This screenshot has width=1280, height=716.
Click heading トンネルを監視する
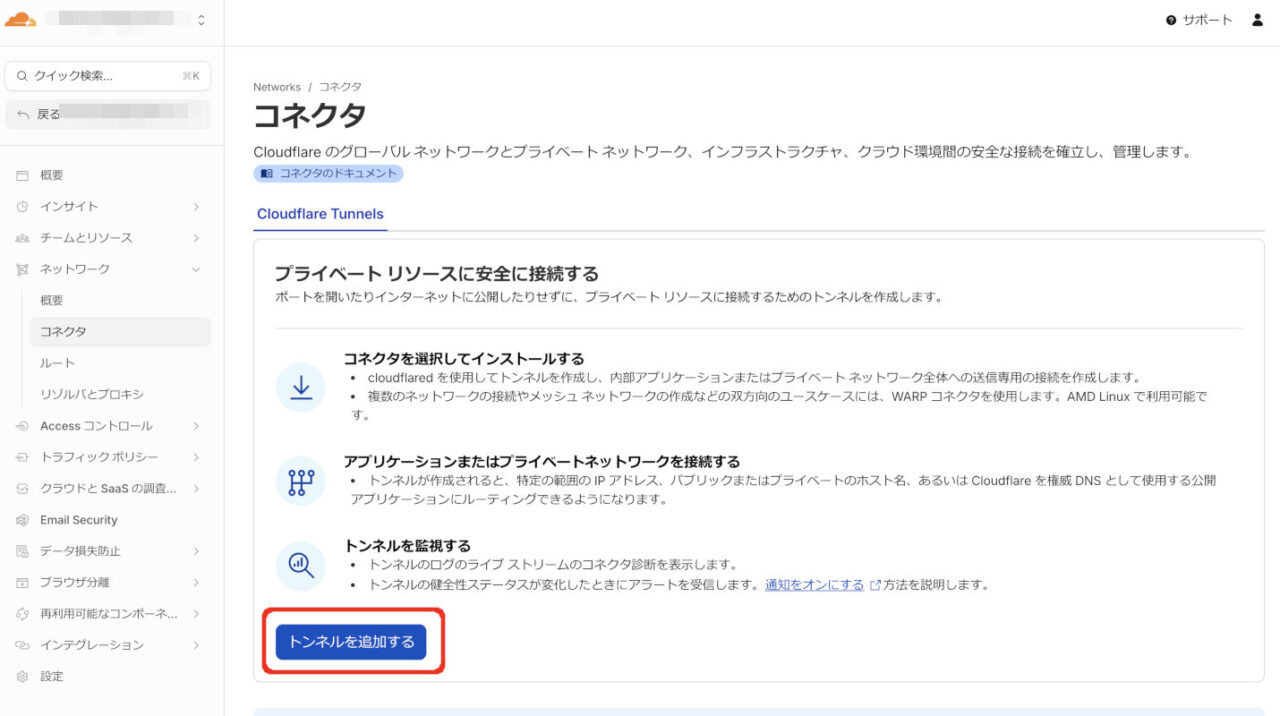click(407, 545)
